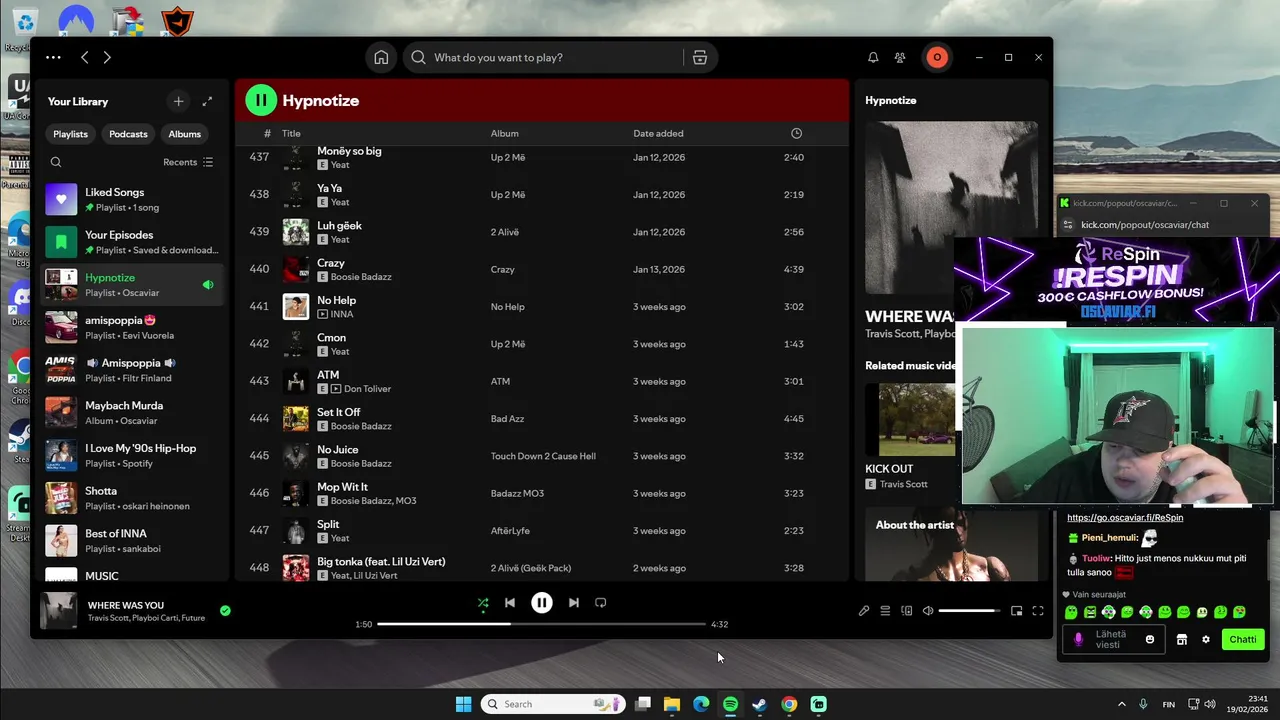Sort tracks by Date added column

point(658,133)
